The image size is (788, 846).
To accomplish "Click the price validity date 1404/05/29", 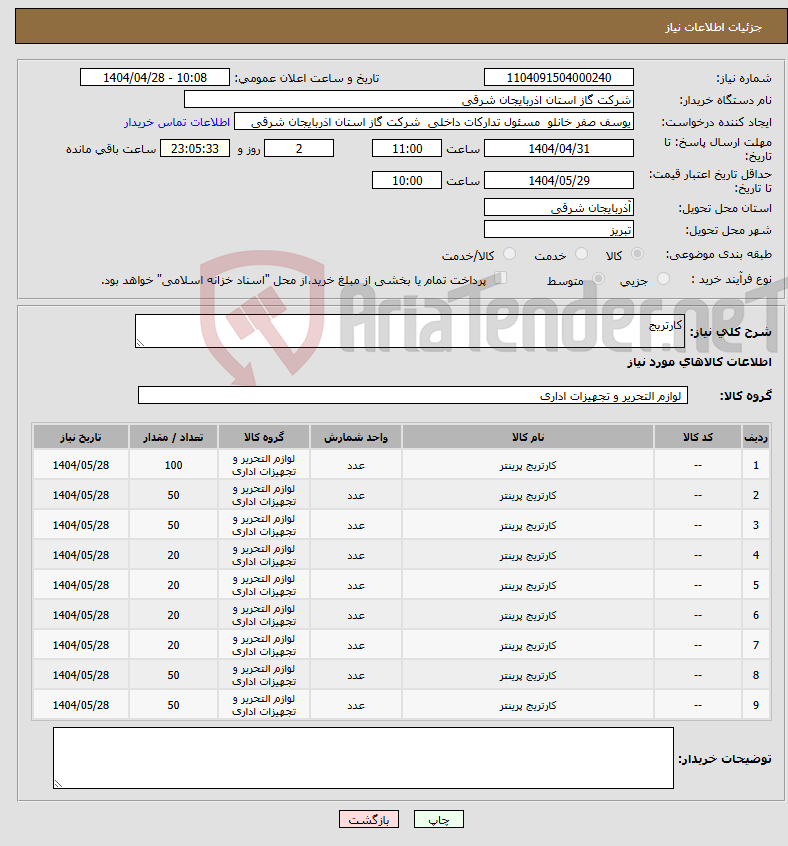I will pyautogui.click(x=559, y=180).
